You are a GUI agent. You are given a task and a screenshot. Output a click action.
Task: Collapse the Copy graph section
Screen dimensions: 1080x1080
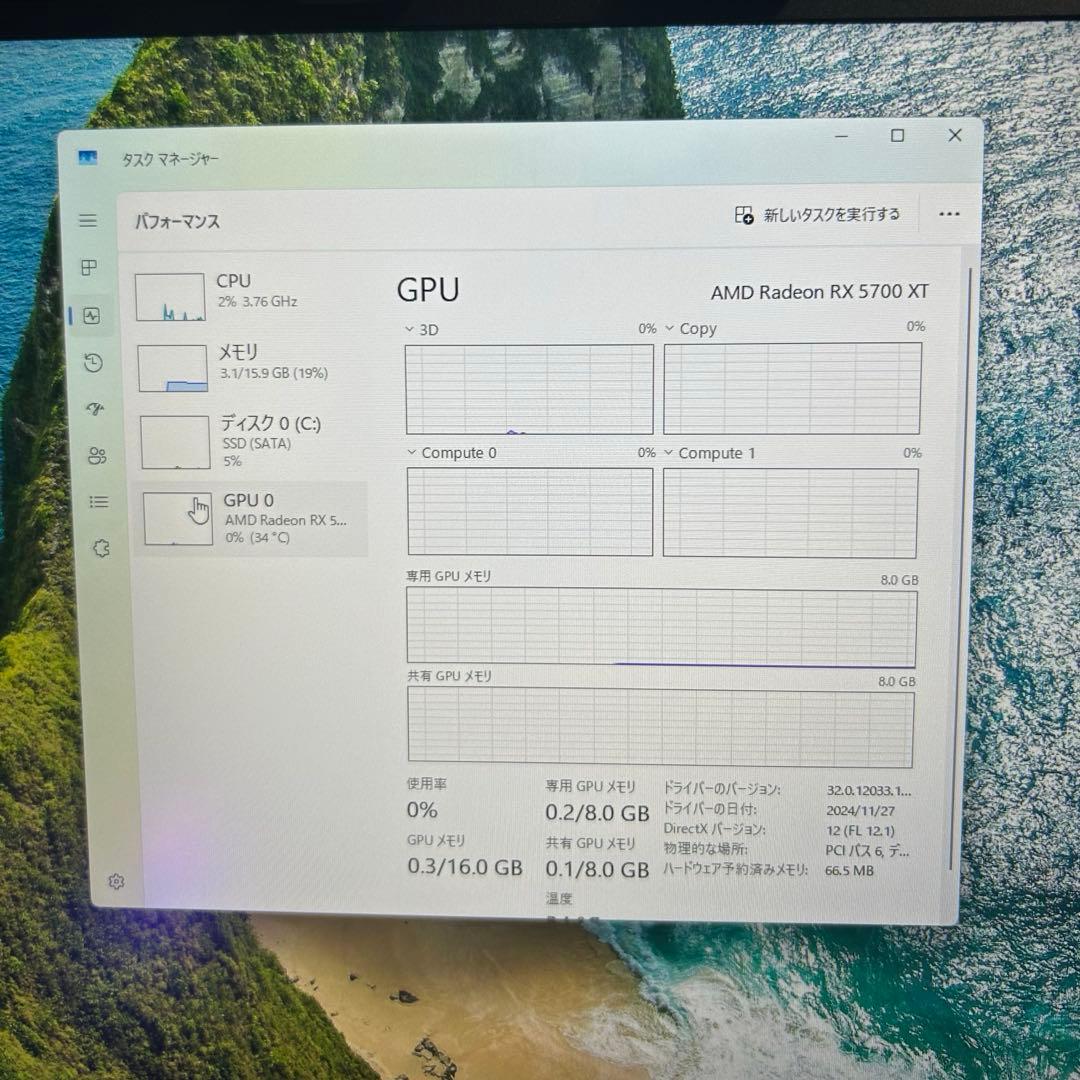tap(669, 327)
